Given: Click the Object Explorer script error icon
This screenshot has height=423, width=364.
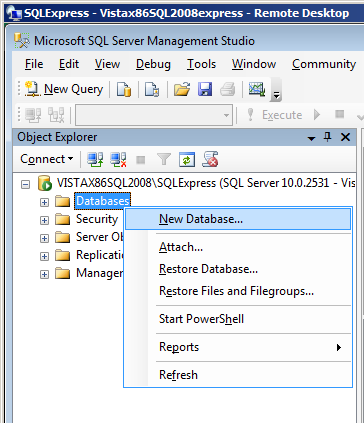Looking at the screenshot, I should click(210, 159).
